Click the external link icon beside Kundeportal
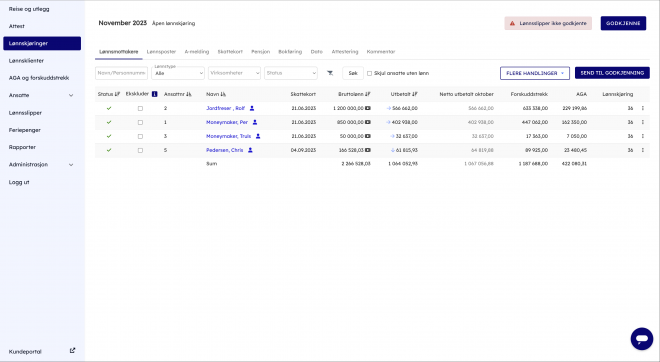Image resolution: width=660 pixels, height=362 pixels. 72,350
